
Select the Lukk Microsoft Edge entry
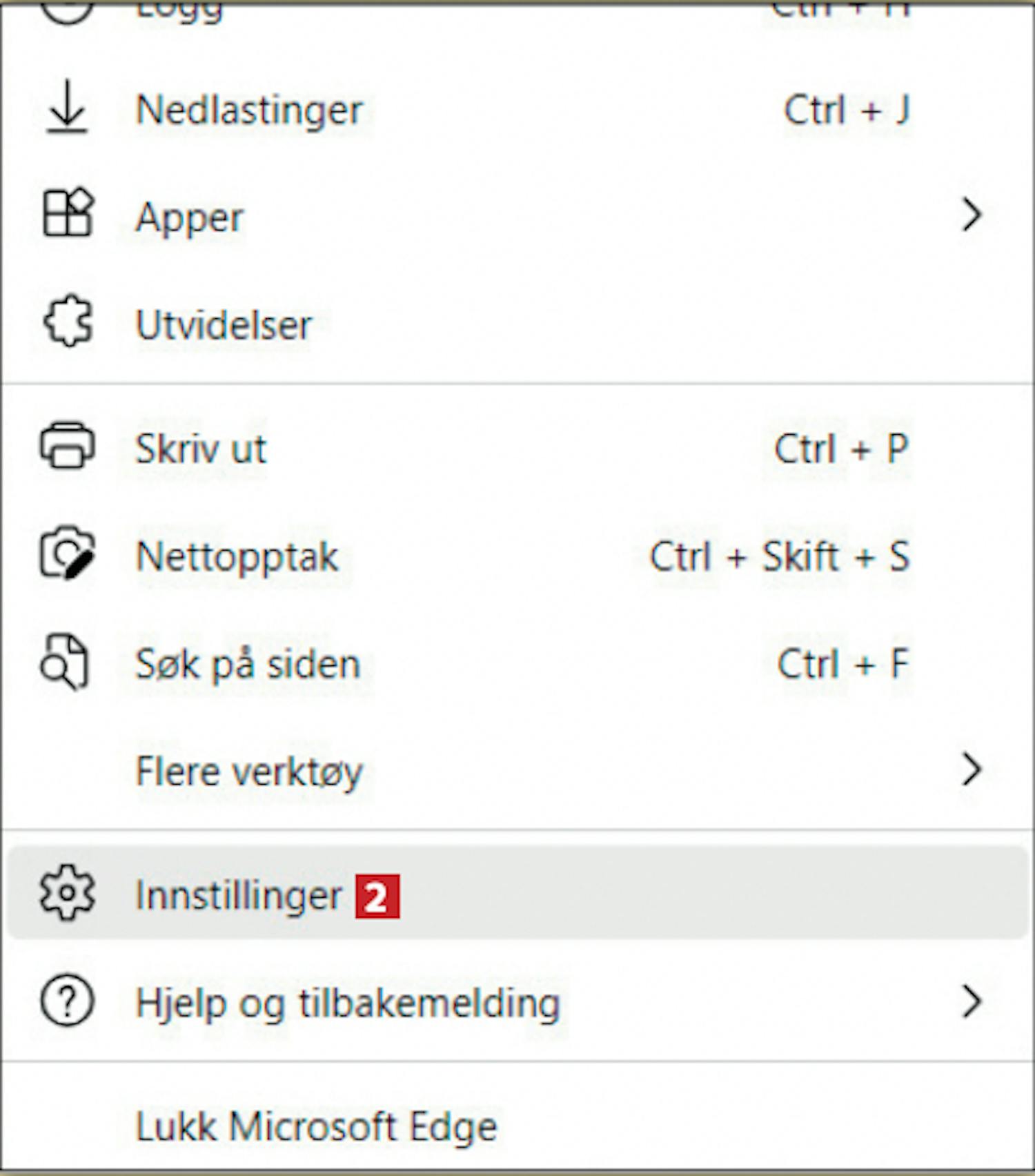316,1126
